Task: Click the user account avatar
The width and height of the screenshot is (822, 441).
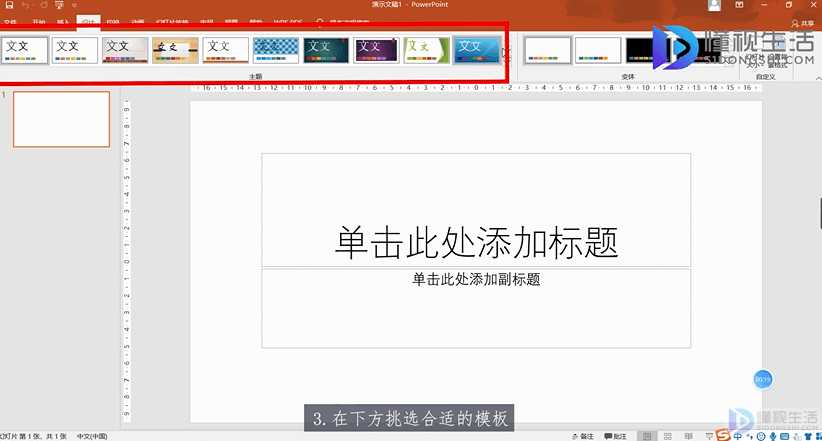Action: (x=714, y=5)
